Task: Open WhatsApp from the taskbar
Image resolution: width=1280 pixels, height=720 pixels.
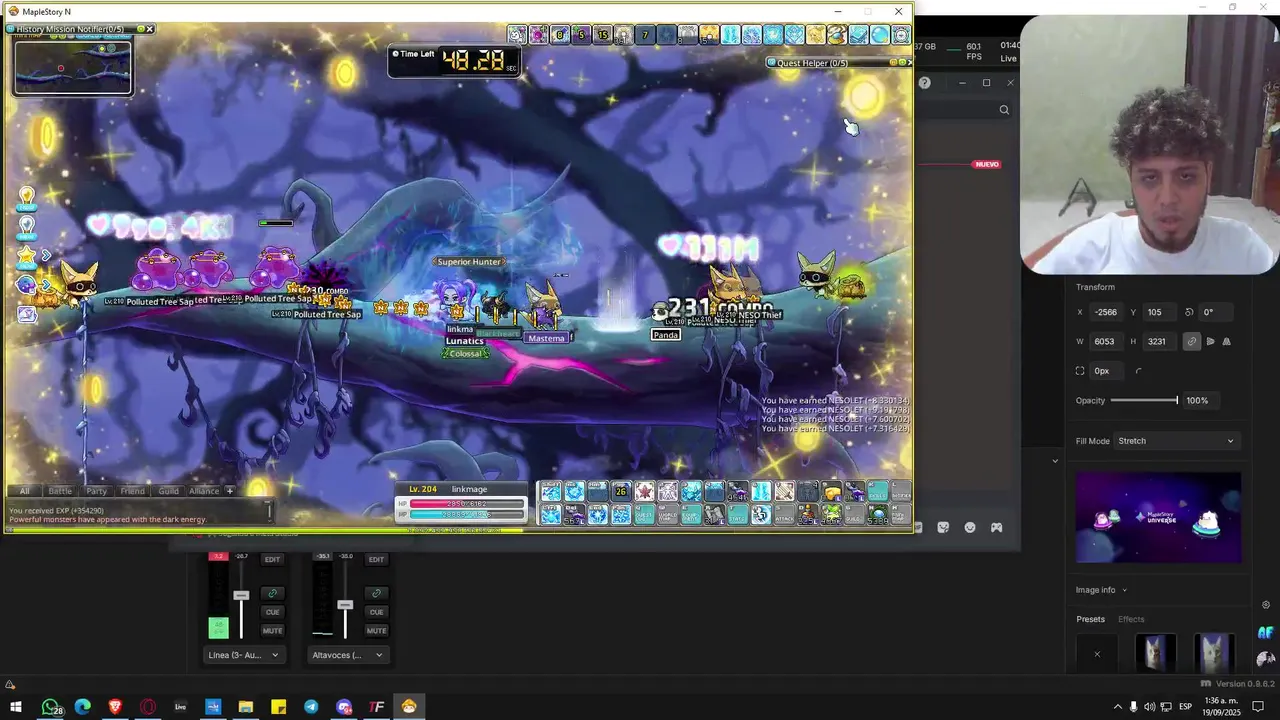Action: (50, 707)
